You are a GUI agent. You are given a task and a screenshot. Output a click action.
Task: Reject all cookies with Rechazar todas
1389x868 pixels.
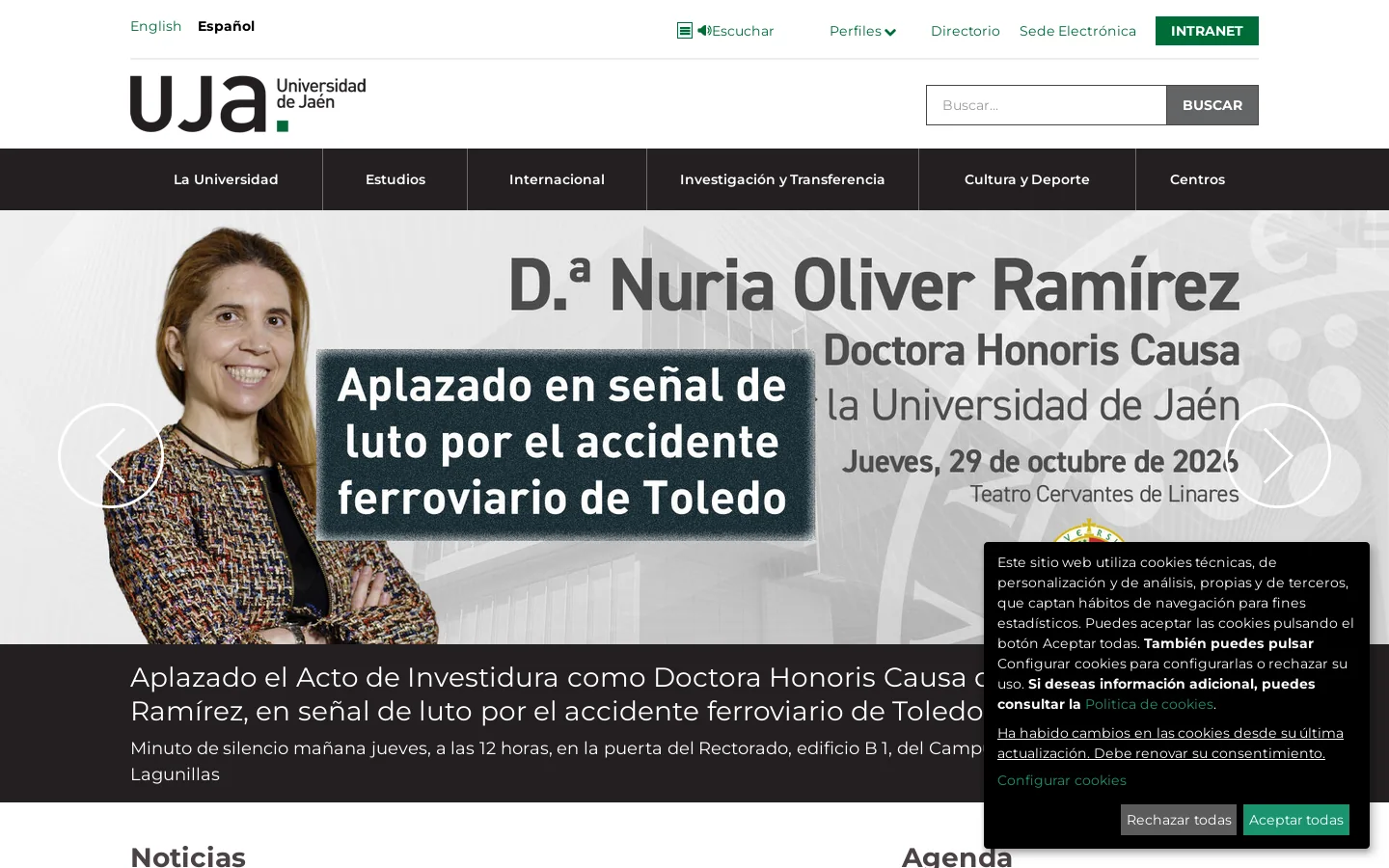point(1179,820)
